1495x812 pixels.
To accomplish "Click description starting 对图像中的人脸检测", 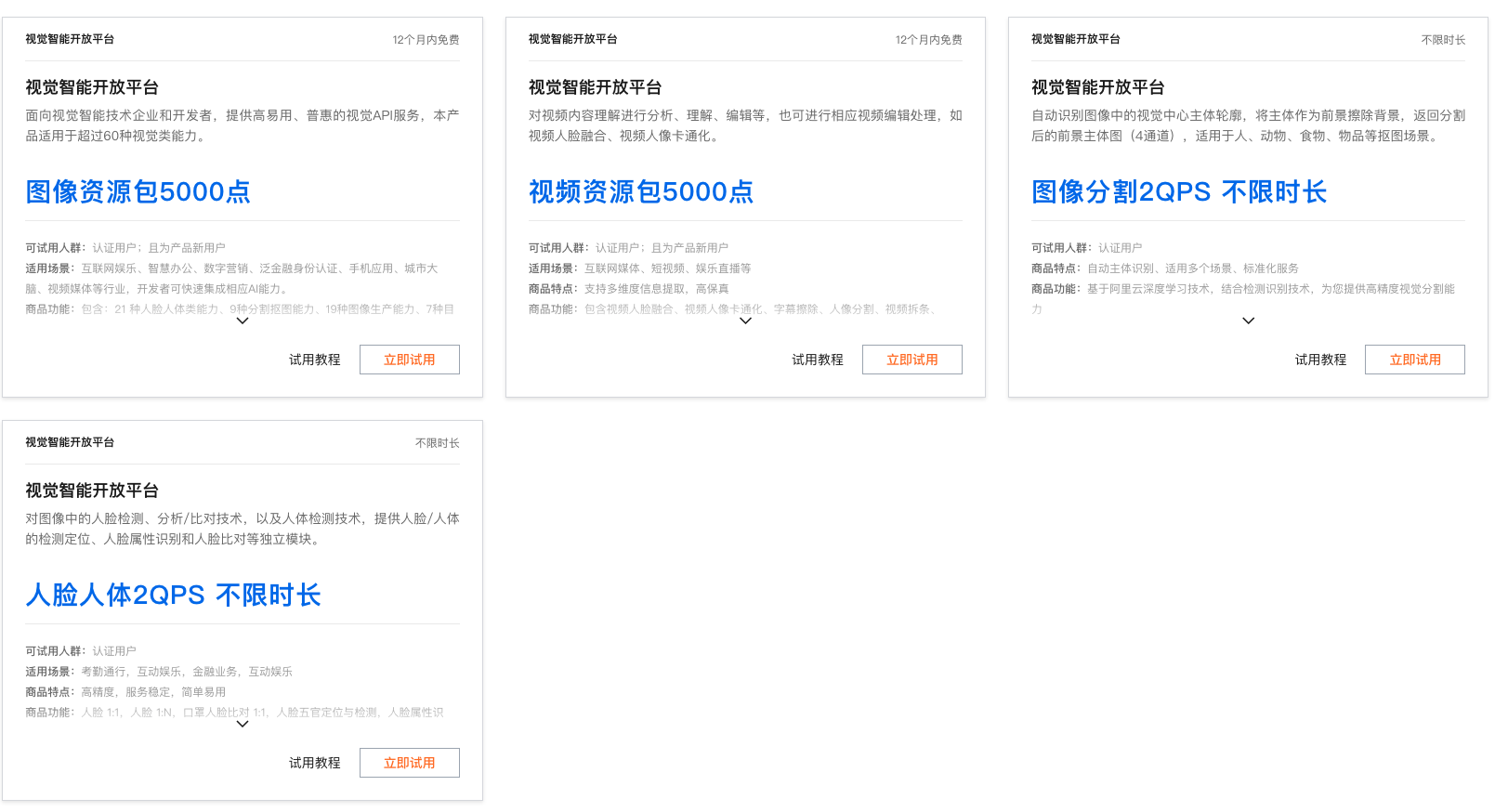I will (243, 529).
